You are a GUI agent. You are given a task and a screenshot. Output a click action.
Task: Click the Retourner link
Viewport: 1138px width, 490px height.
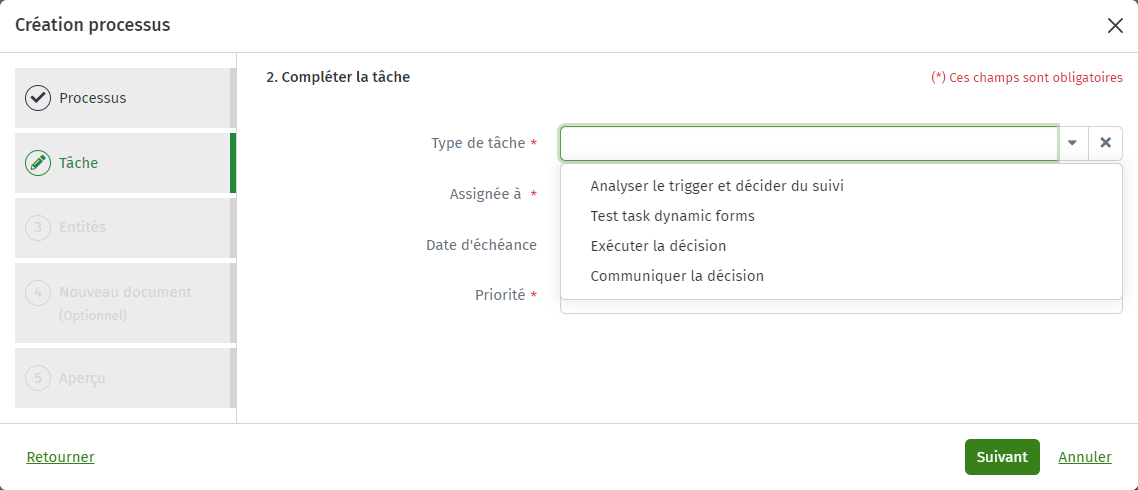pyautogui.click(x=60, y=457)
